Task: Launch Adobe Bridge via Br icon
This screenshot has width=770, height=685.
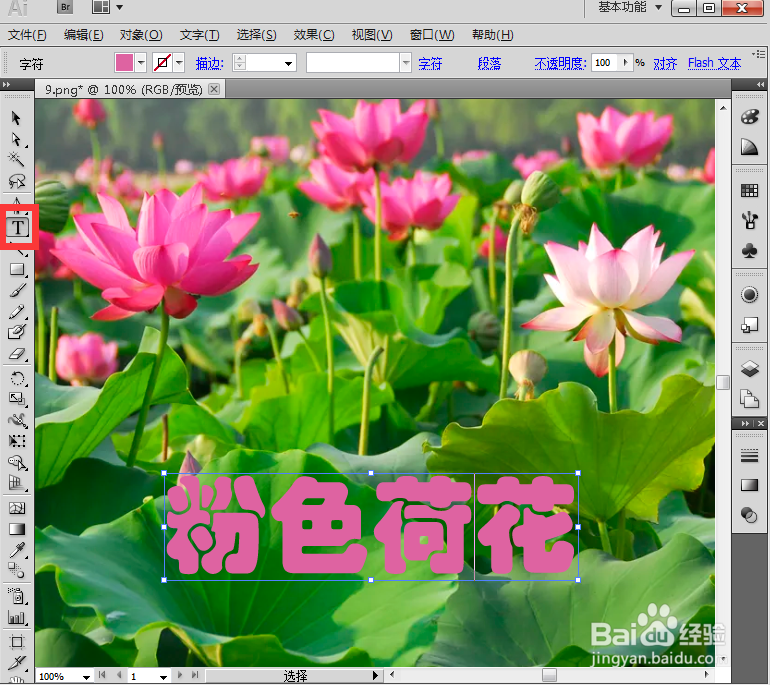Action: tap(65, 7)
